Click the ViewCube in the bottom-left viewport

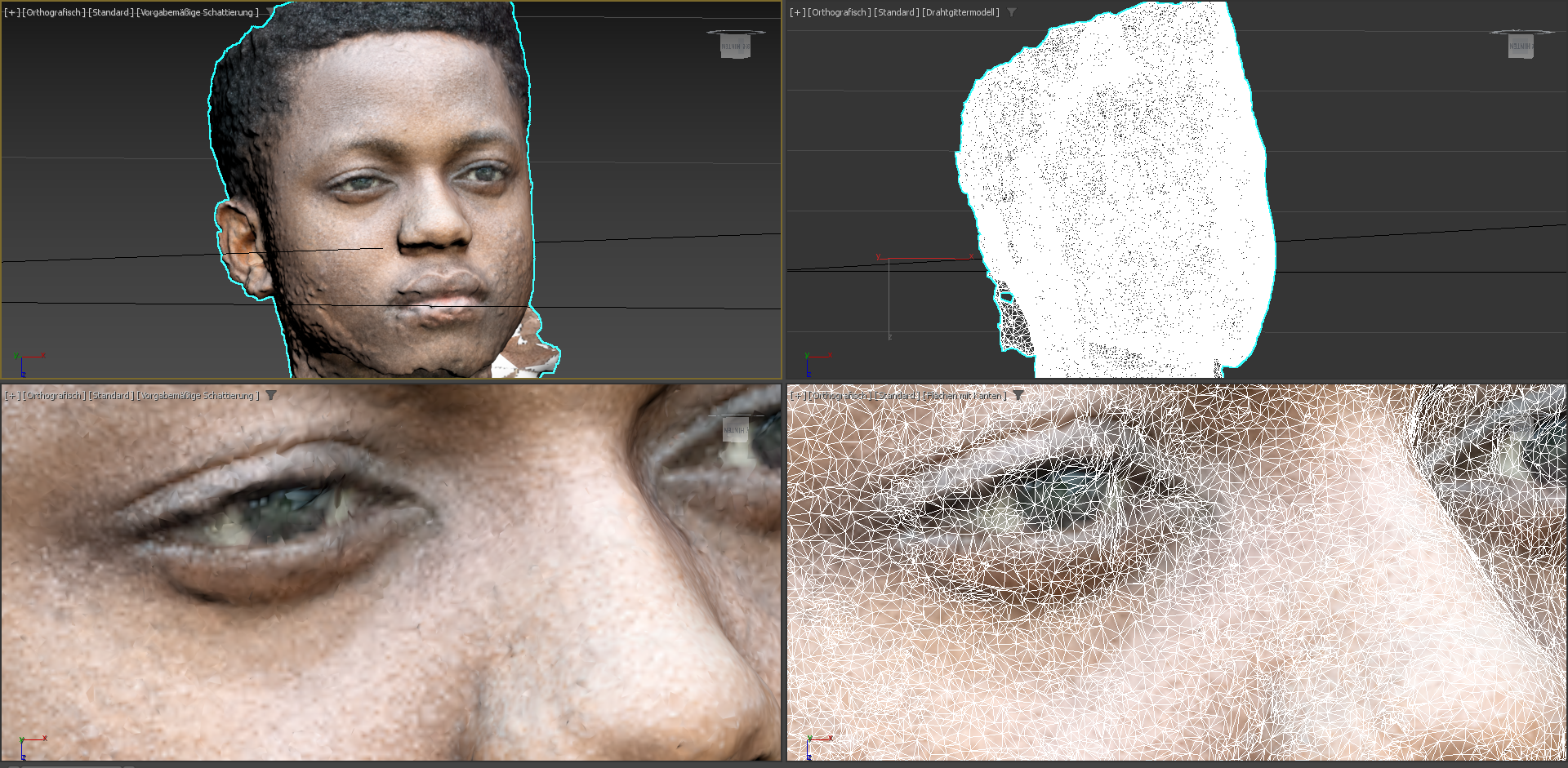[x=735, y=428]
